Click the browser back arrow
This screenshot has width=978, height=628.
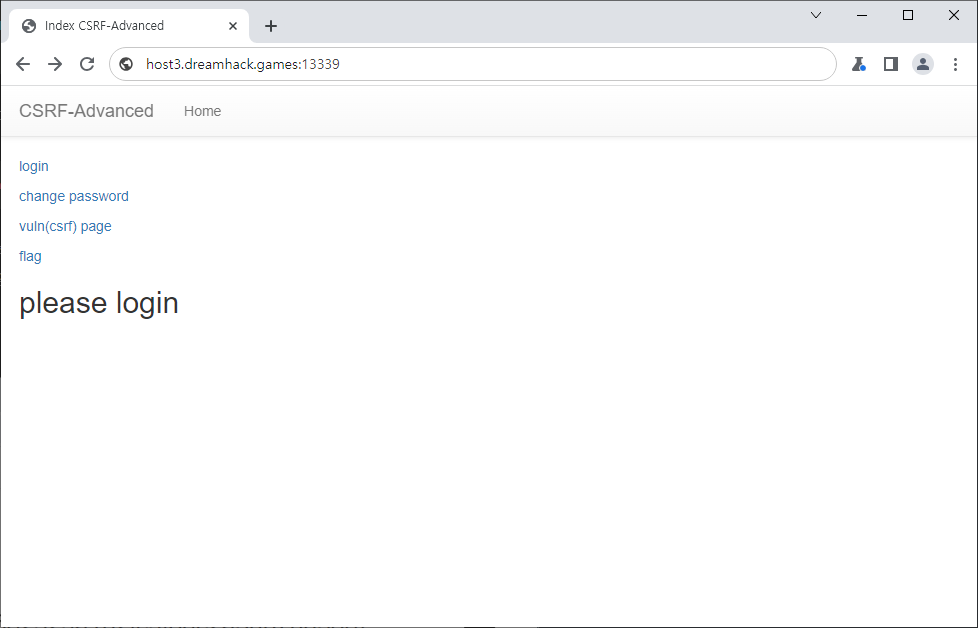(x=23, y=64)
